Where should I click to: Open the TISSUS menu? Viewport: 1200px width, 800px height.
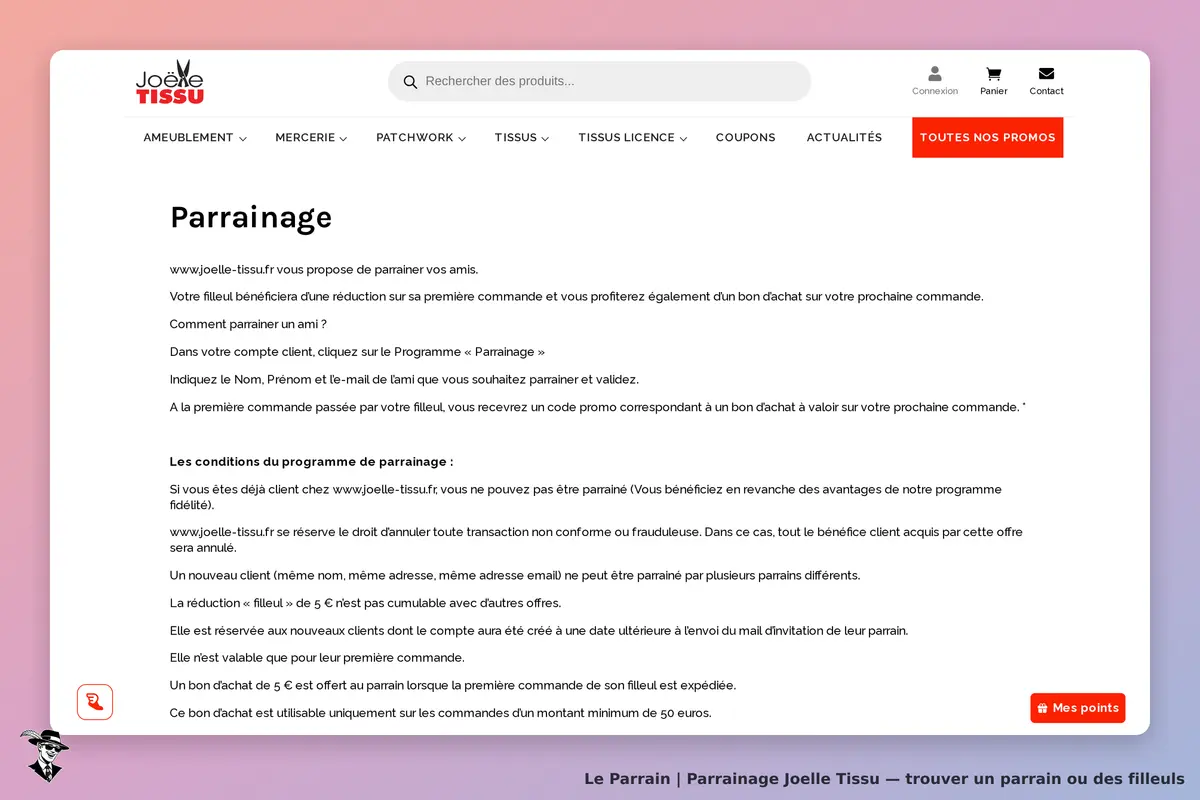click(516, 138)
